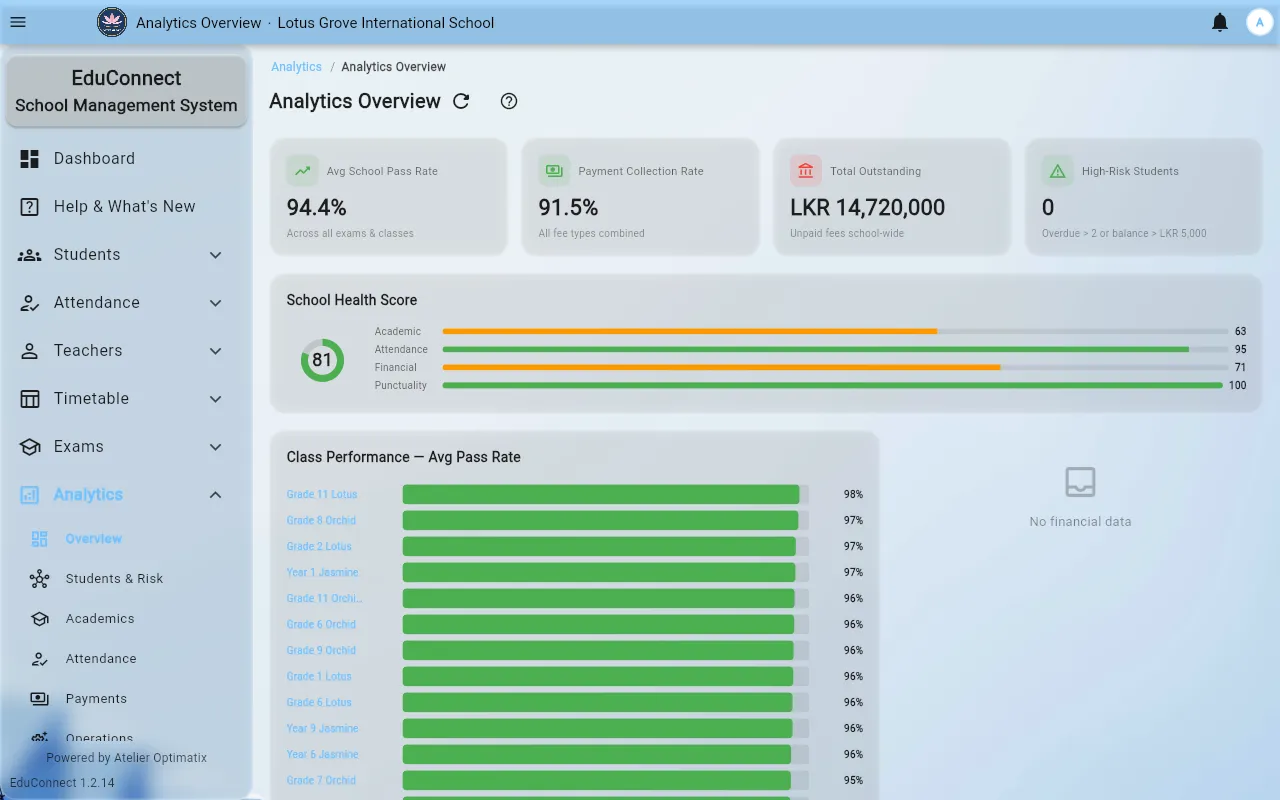Screen dimensions: 1280x800
Task: Click the 94.4% pass rate value
Action: click(316, 207)
